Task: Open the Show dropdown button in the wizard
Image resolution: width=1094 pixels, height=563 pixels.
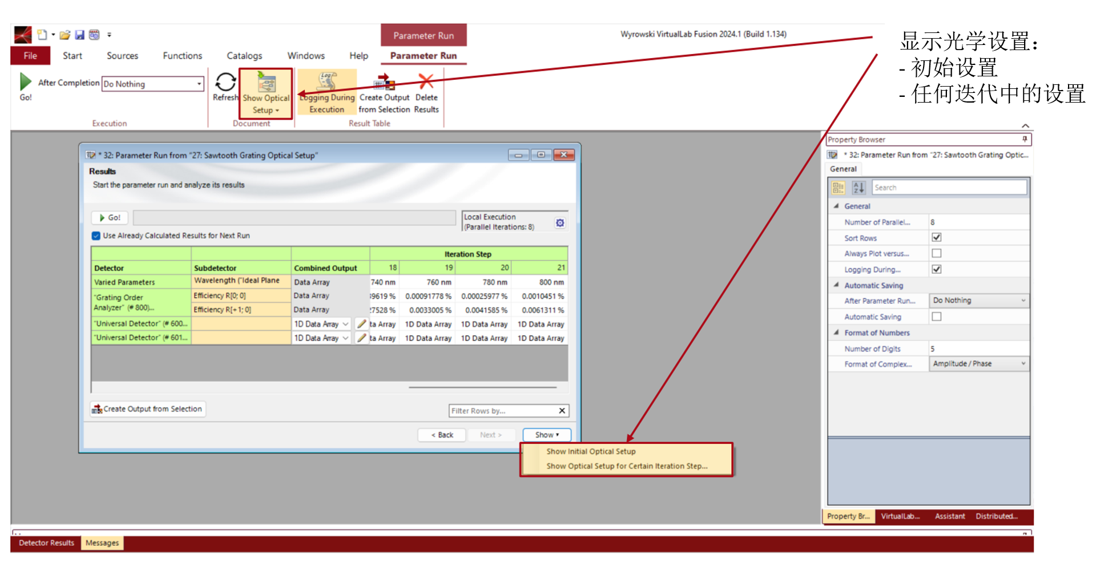Action: [547, 435]
